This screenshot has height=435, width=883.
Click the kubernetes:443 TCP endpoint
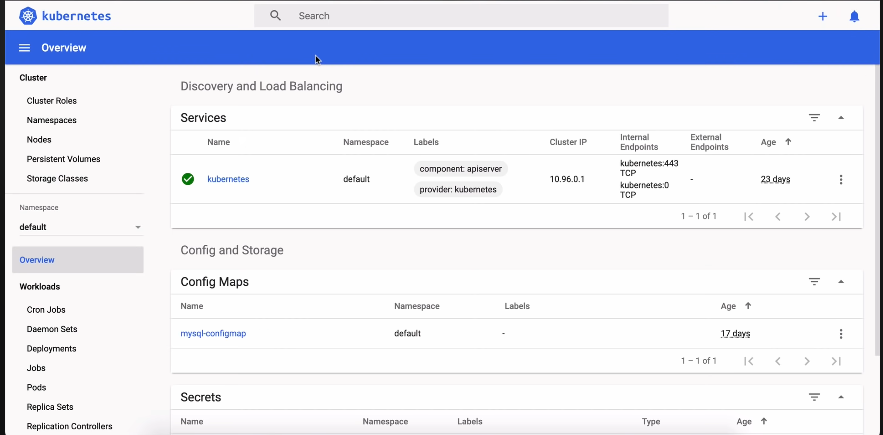point(649,168)
